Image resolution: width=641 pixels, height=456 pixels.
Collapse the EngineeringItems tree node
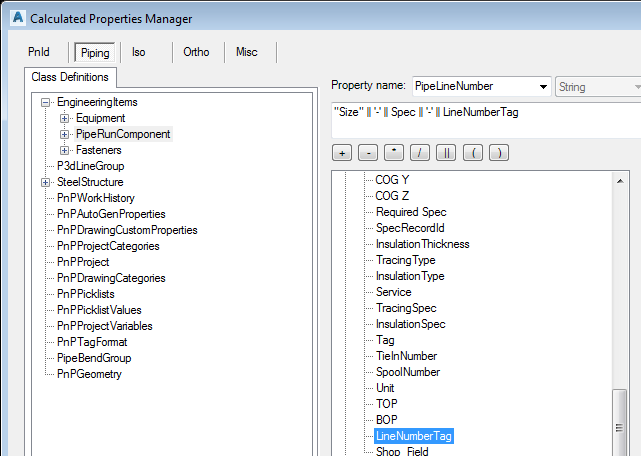point(46,102)
